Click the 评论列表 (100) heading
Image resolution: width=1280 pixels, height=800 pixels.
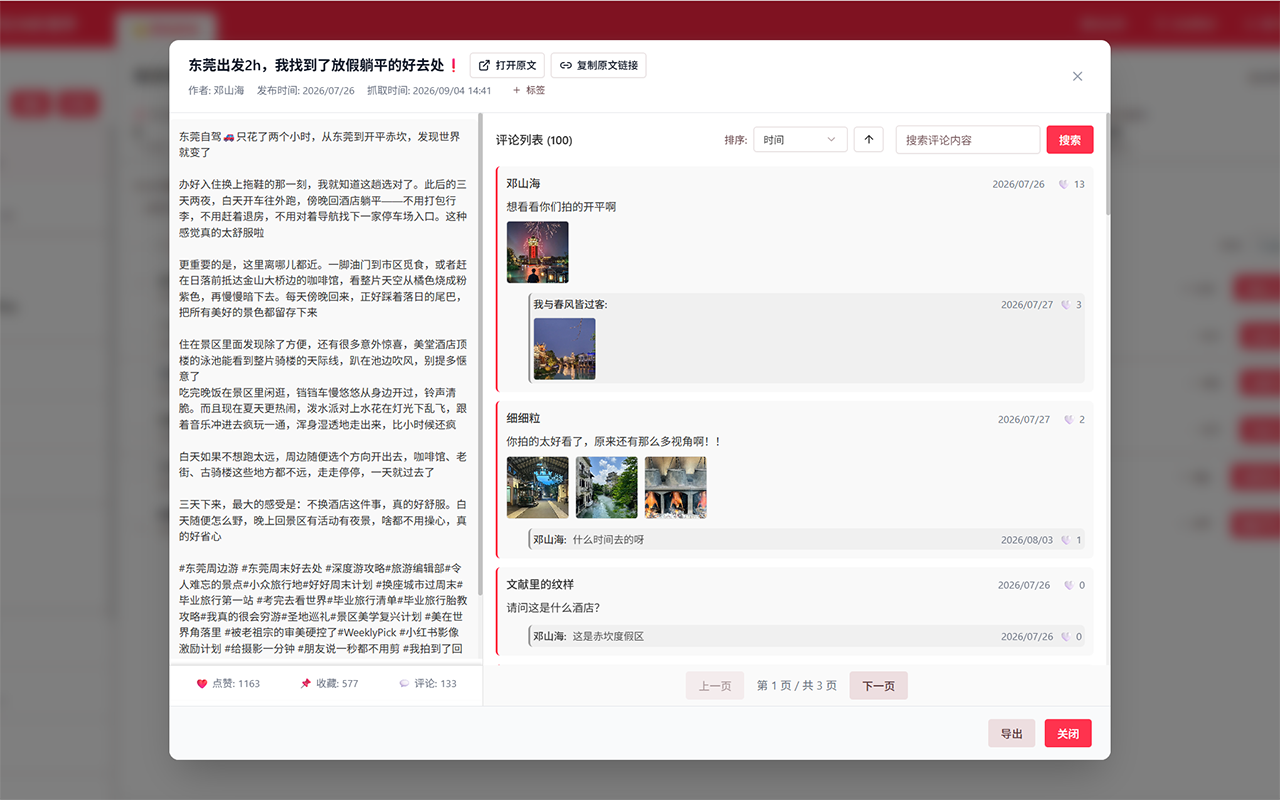pos(534,140)
